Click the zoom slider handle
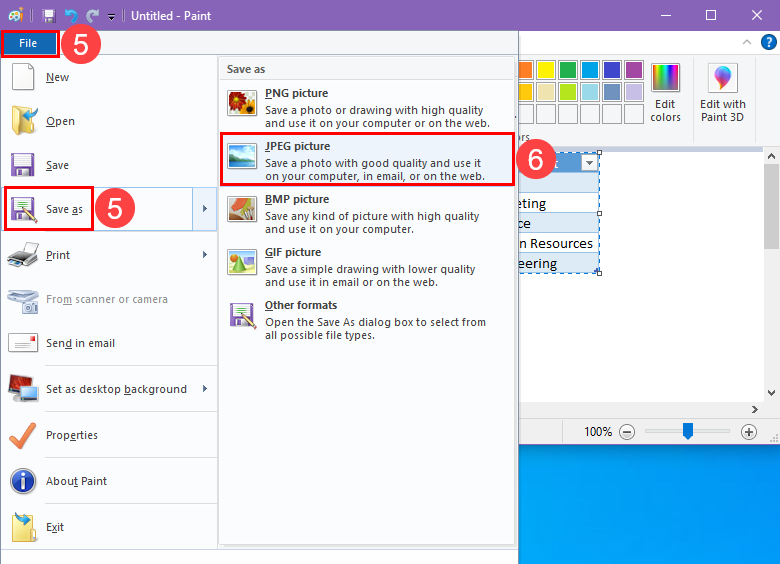The height and width of the screenshot is (564, 780). pyautogui.click(x=687, y=431)
